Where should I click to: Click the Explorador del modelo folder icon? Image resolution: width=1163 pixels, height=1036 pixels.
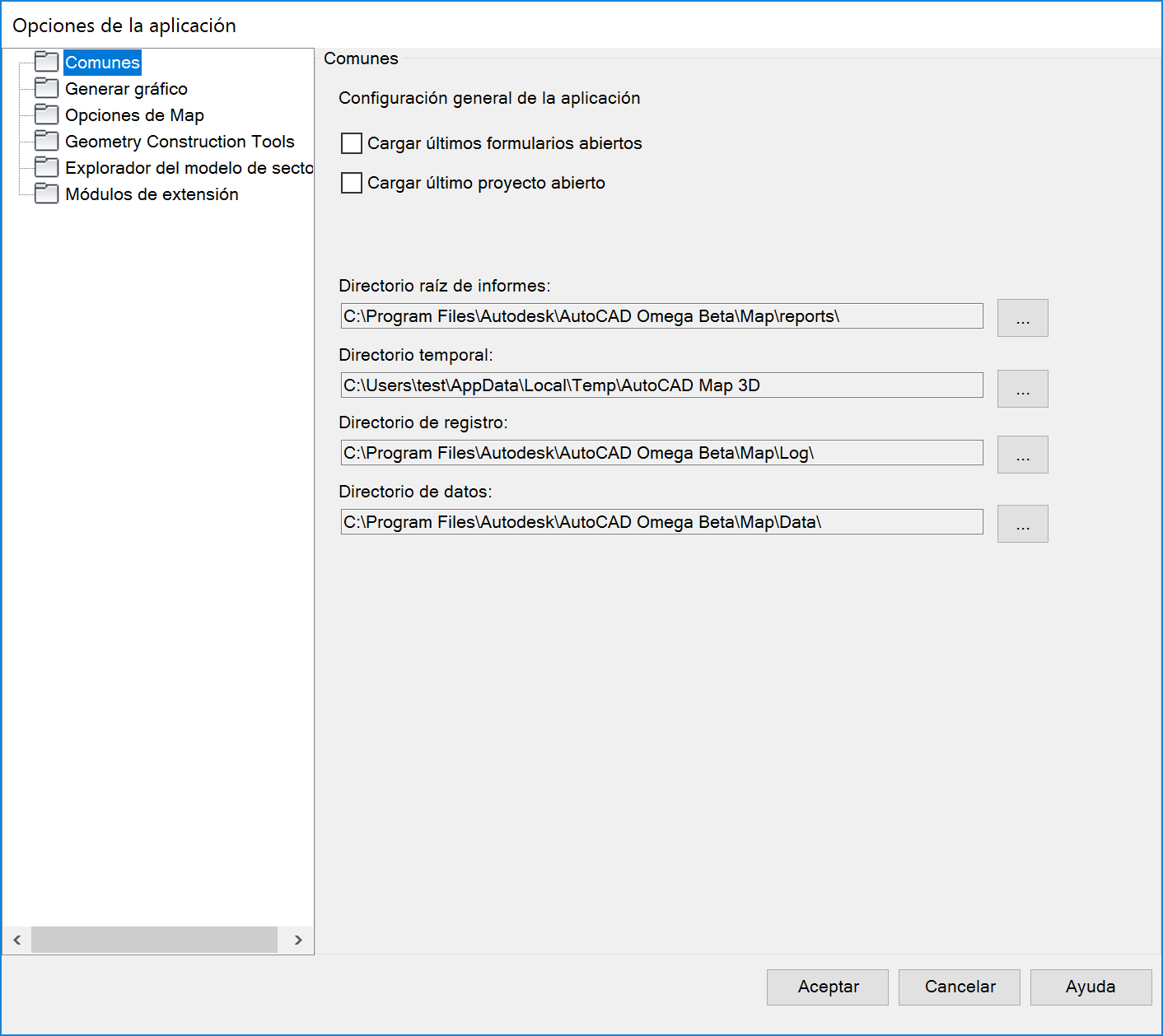click(x=47, y=167)
